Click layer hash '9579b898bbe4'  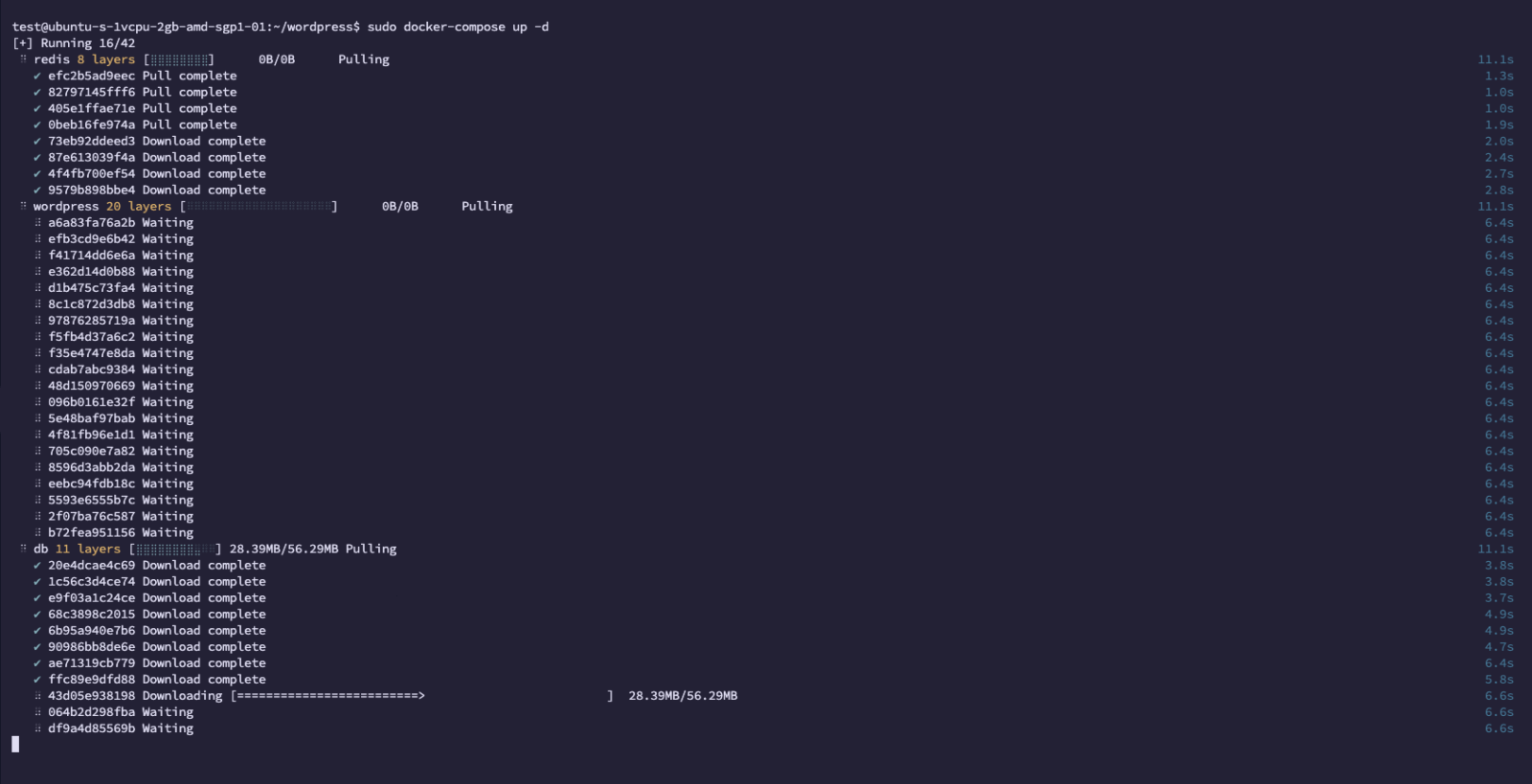point(92,190)
